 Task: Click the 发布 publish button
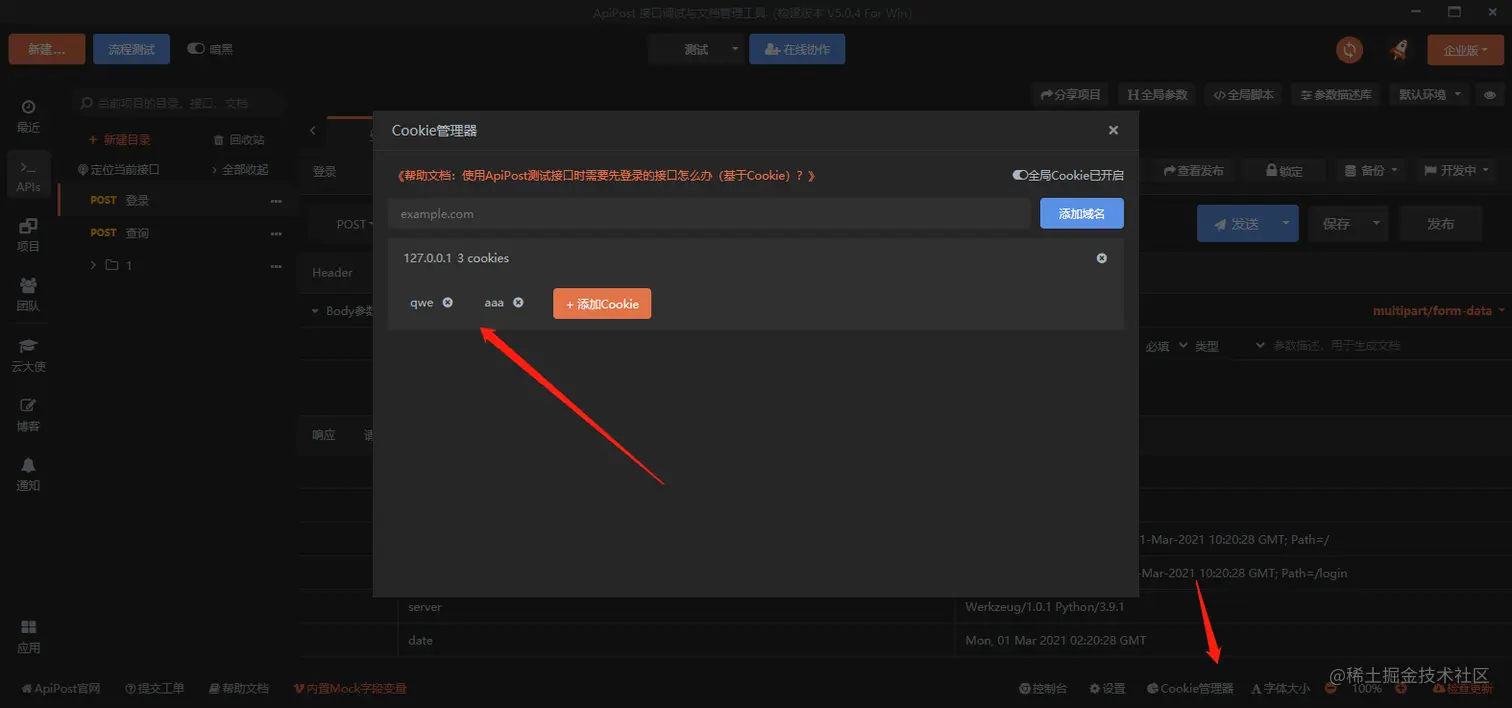pyautogui.click(x=1440, y=224)
